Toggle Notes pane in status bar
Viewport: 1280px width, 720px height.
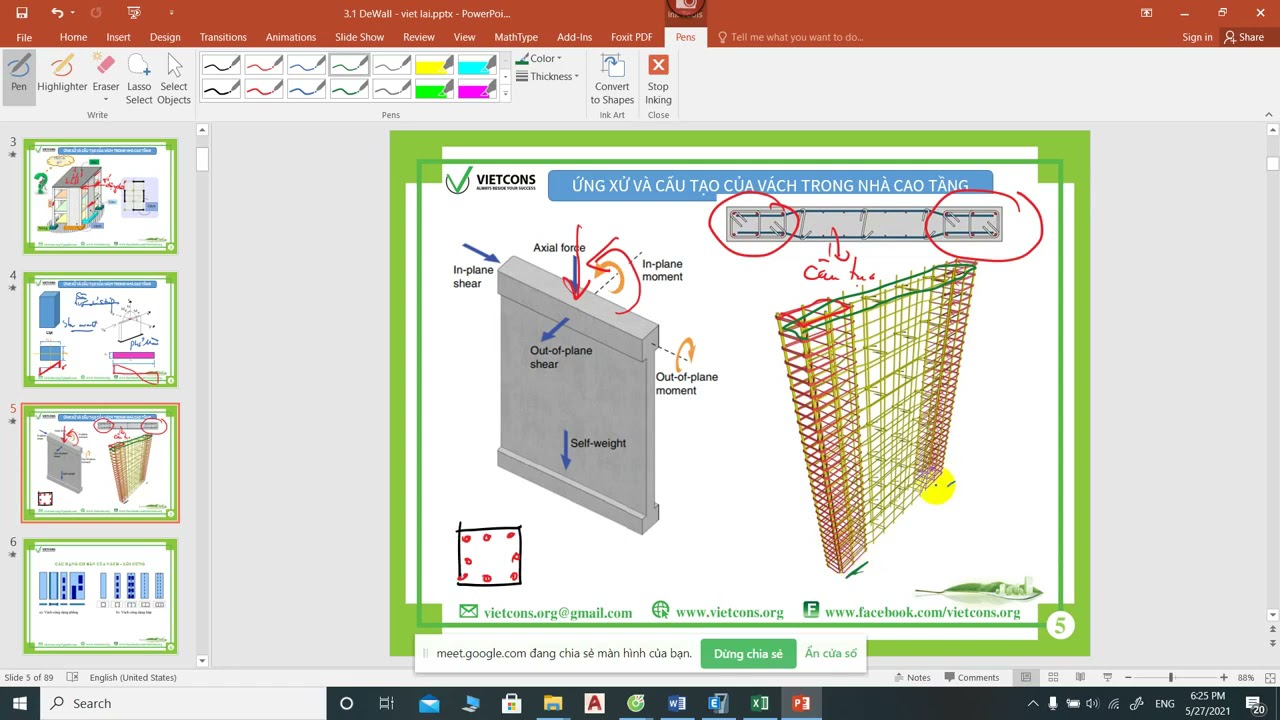pos(912,677)
